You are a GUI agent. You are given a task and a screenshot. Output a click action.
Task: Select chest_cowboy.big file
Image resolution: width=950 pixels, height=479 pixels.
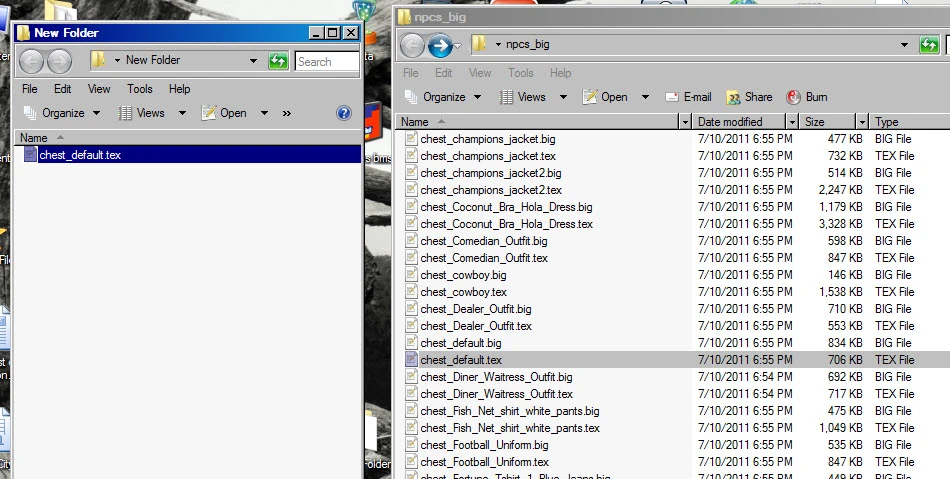coord(463,274)
